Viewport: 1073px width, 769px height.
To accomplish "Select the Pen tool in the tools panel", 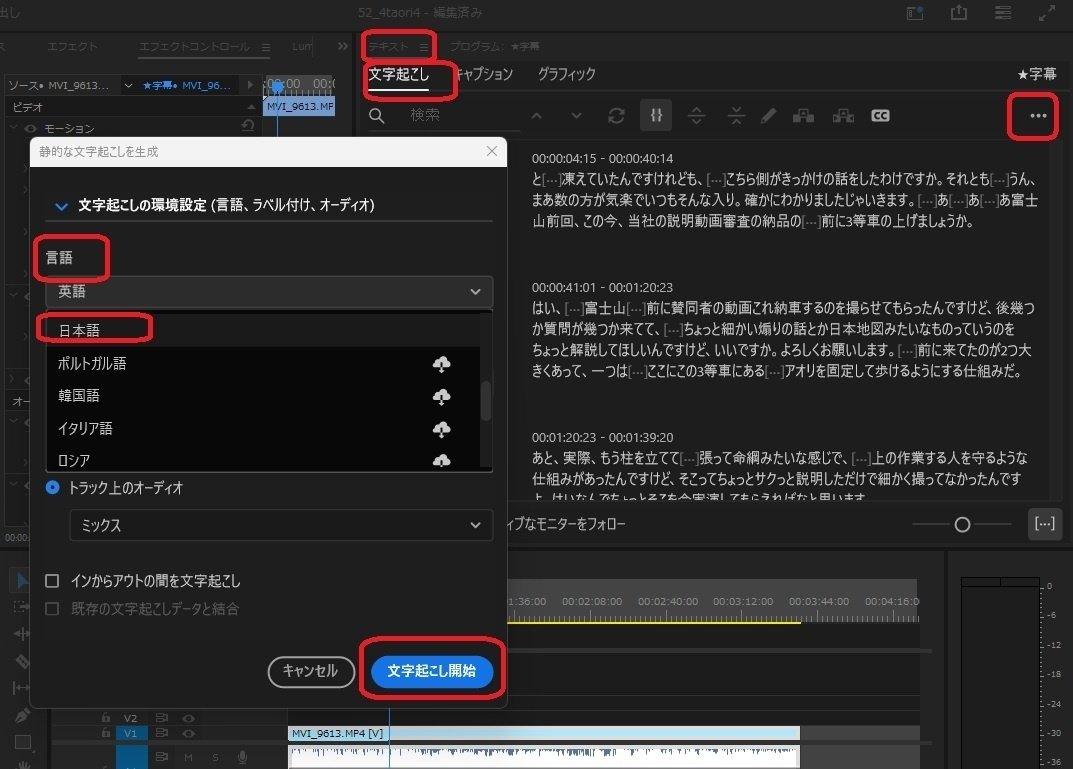I will (x=22, y=715).
